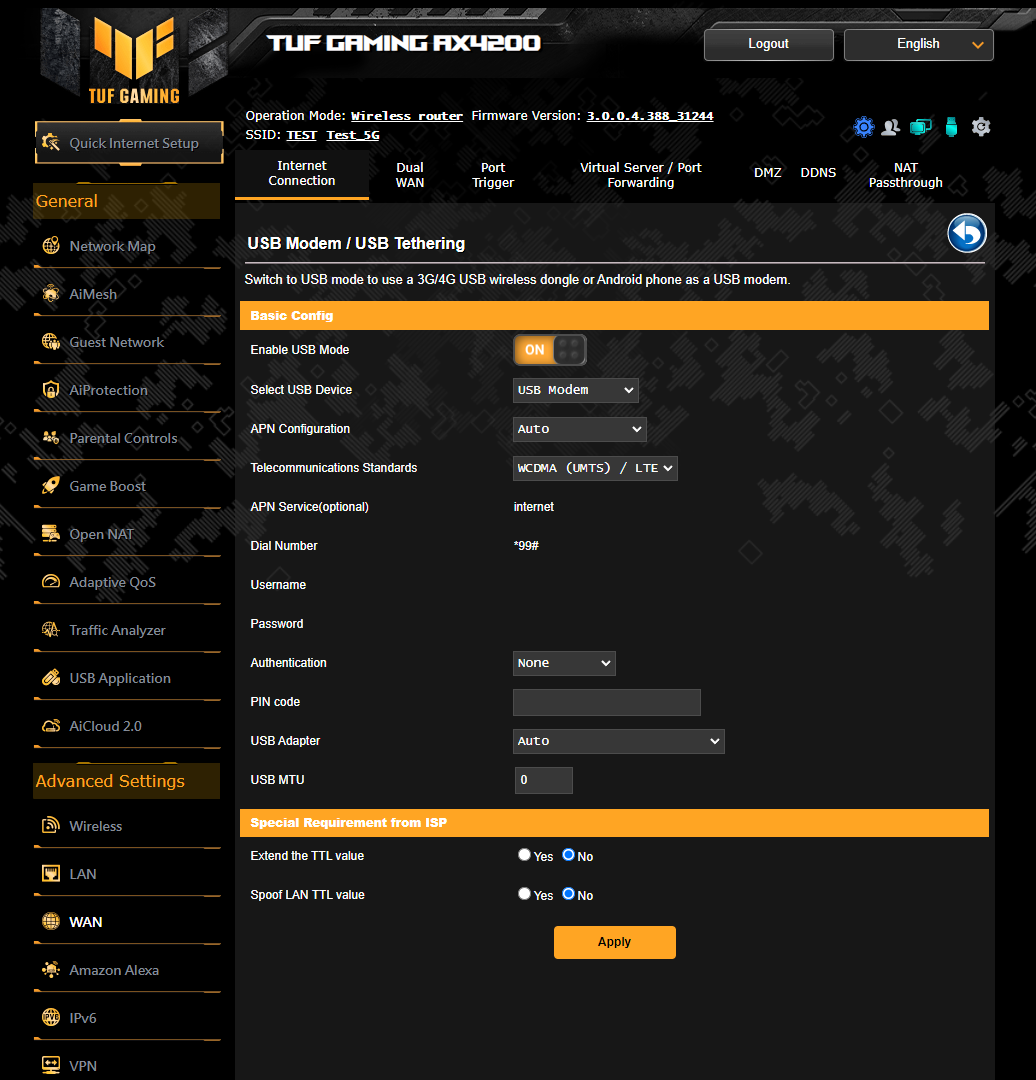Open the Telecommunications Standards dropdown
Image resolution: width=1036 pixels, height=1080 pixels.
tap(595, 468)
